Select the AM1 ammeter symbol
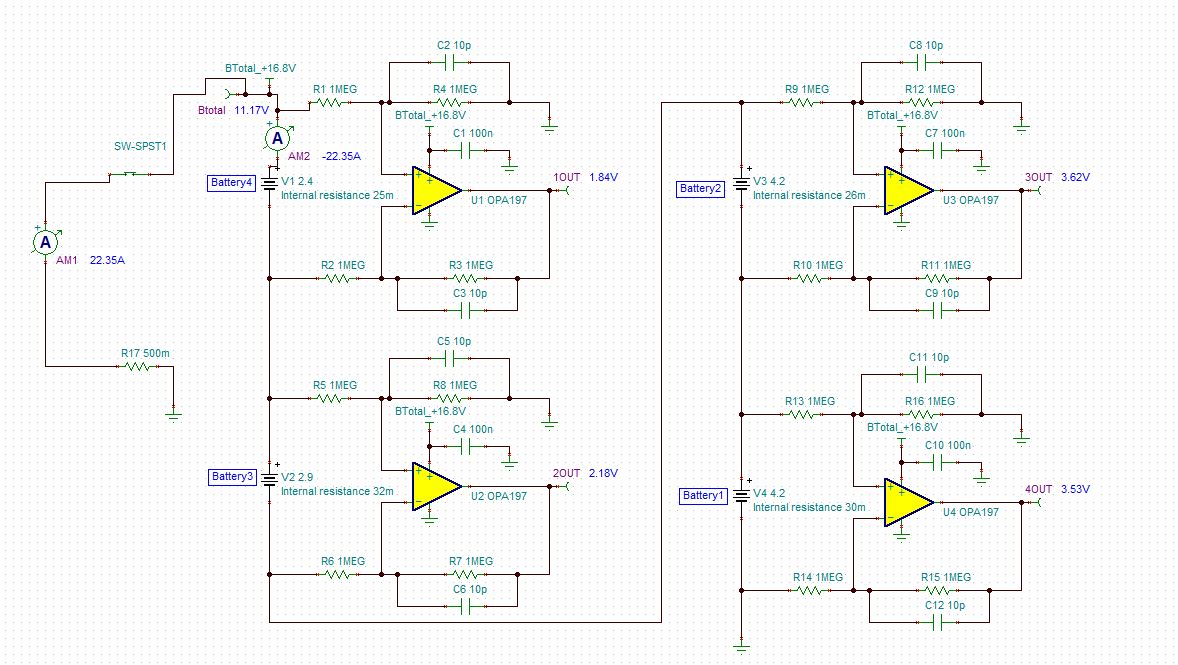This screenshot has height=665, width=1178. tap(46, 242)
